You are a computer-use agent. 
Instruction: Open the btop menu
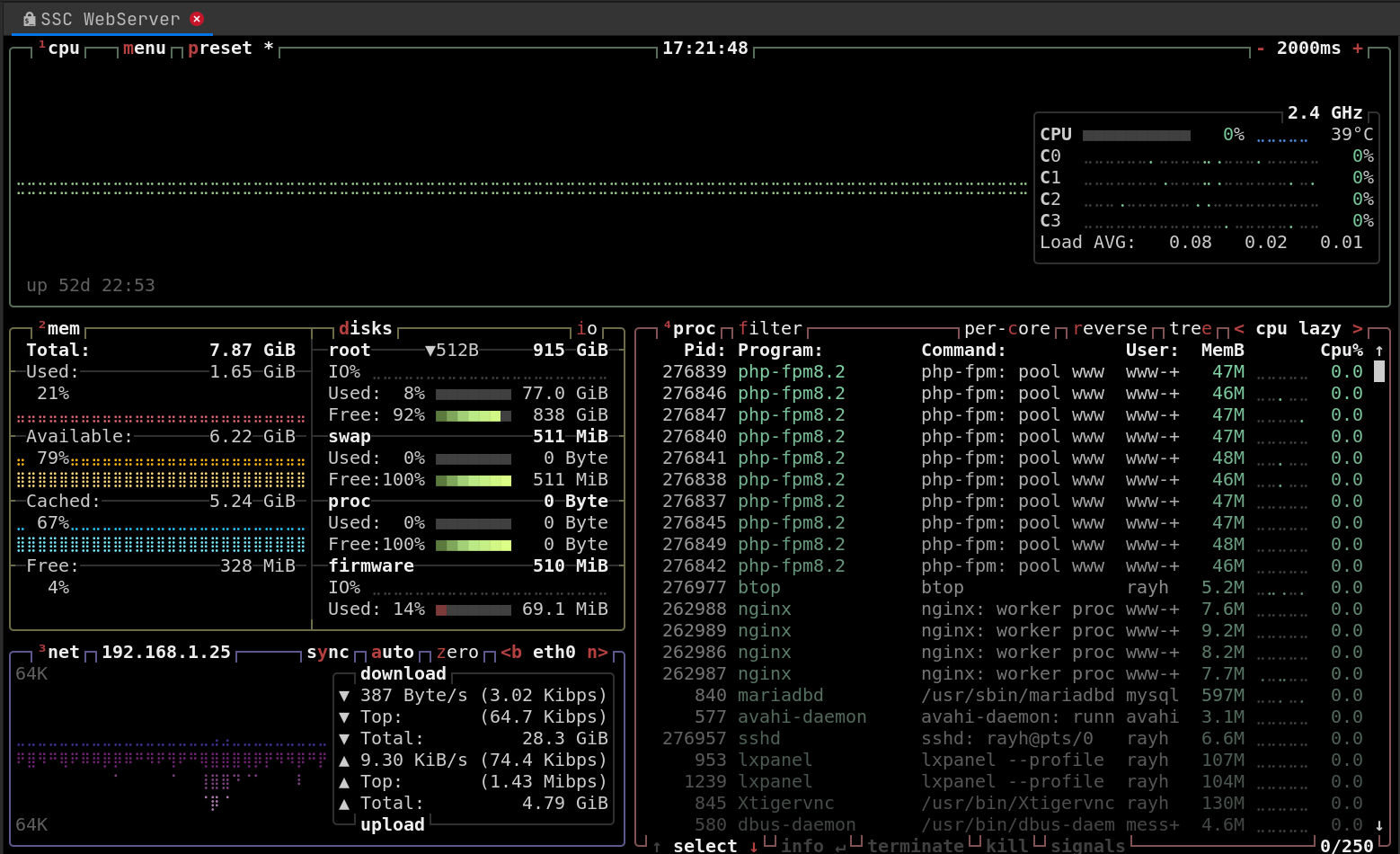pyautogui.click(x=144, y=48)
